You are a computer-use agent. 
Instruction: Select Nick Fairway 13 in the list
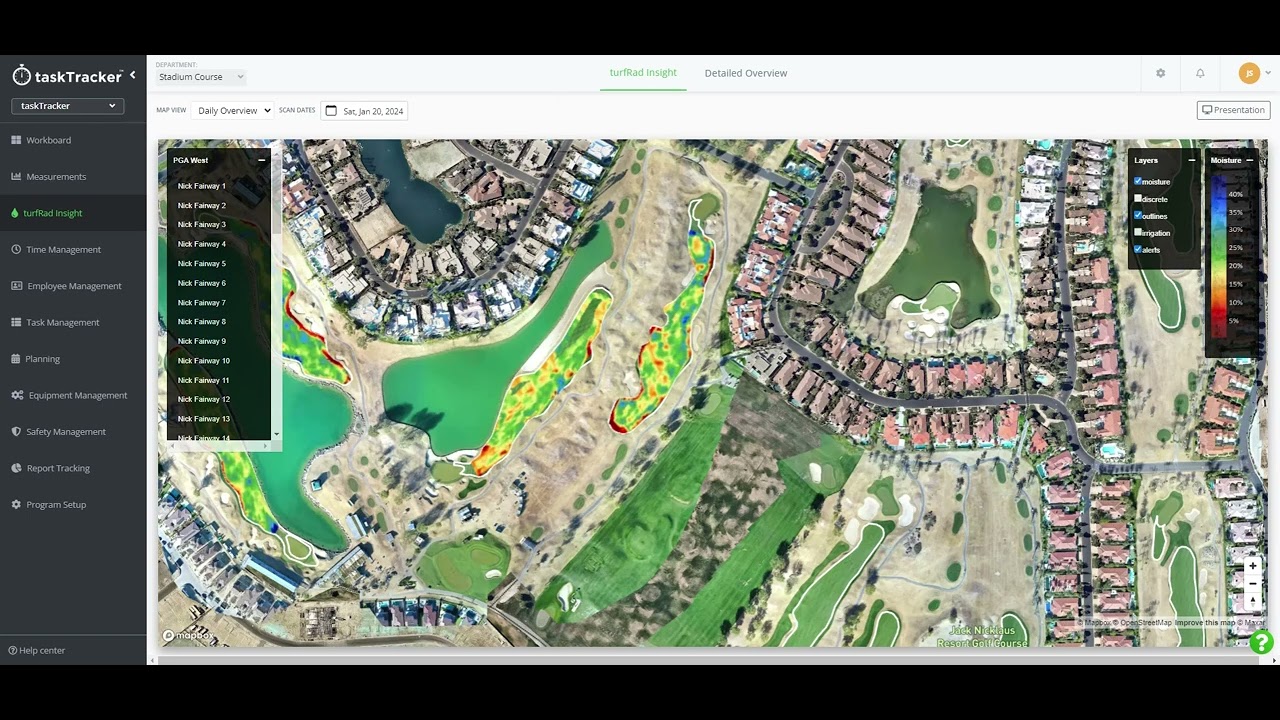pyautogui.click(x=203, y=418)
